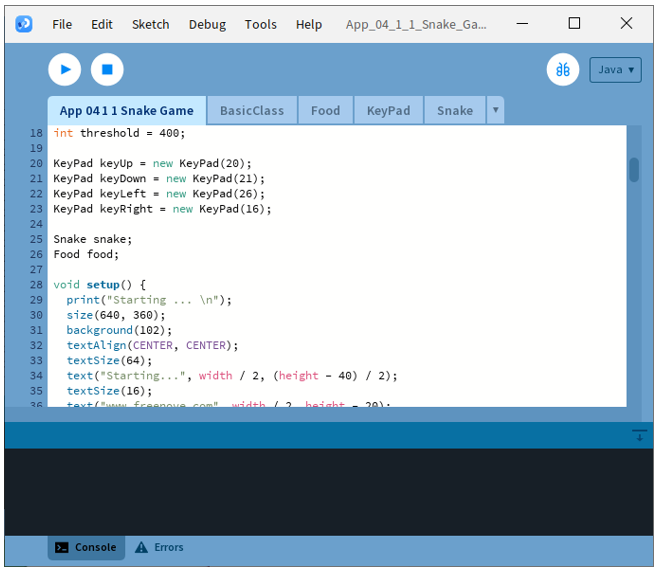Minimize the Processing window
The width and height of the screenshot is (661, 573).
click(522, 24)
